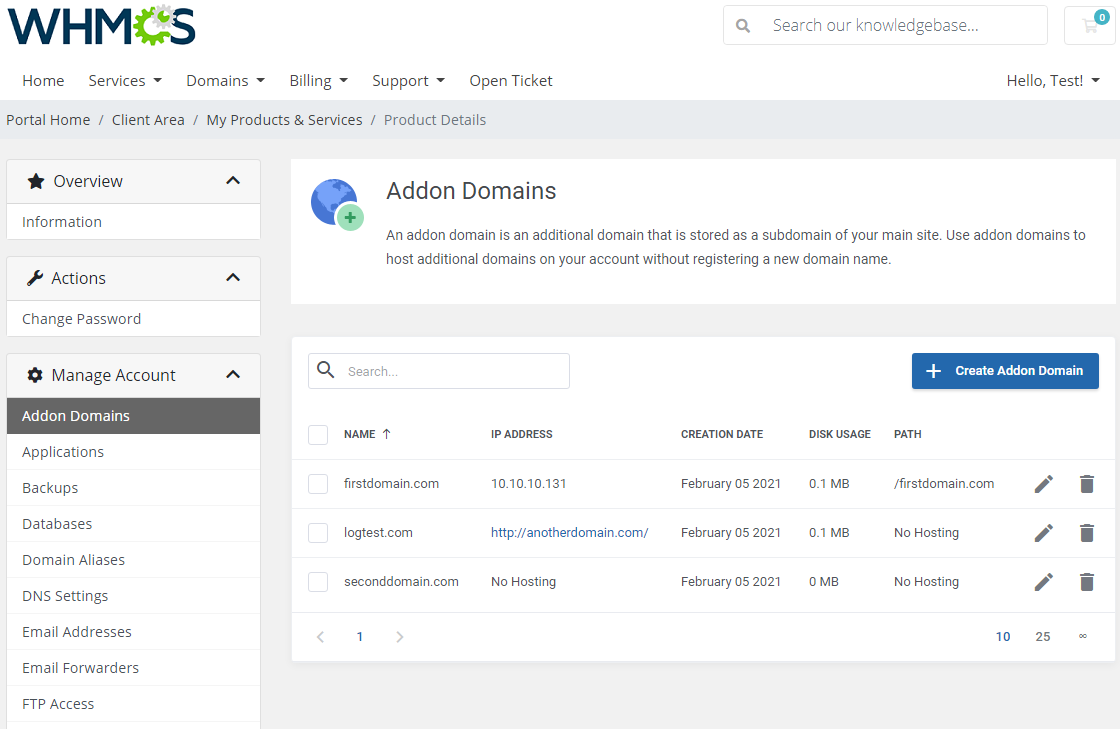The height and width of the screenshot is (729, 1120).
Task: Focus the addon domains Search field
Action: pos(439,371)
